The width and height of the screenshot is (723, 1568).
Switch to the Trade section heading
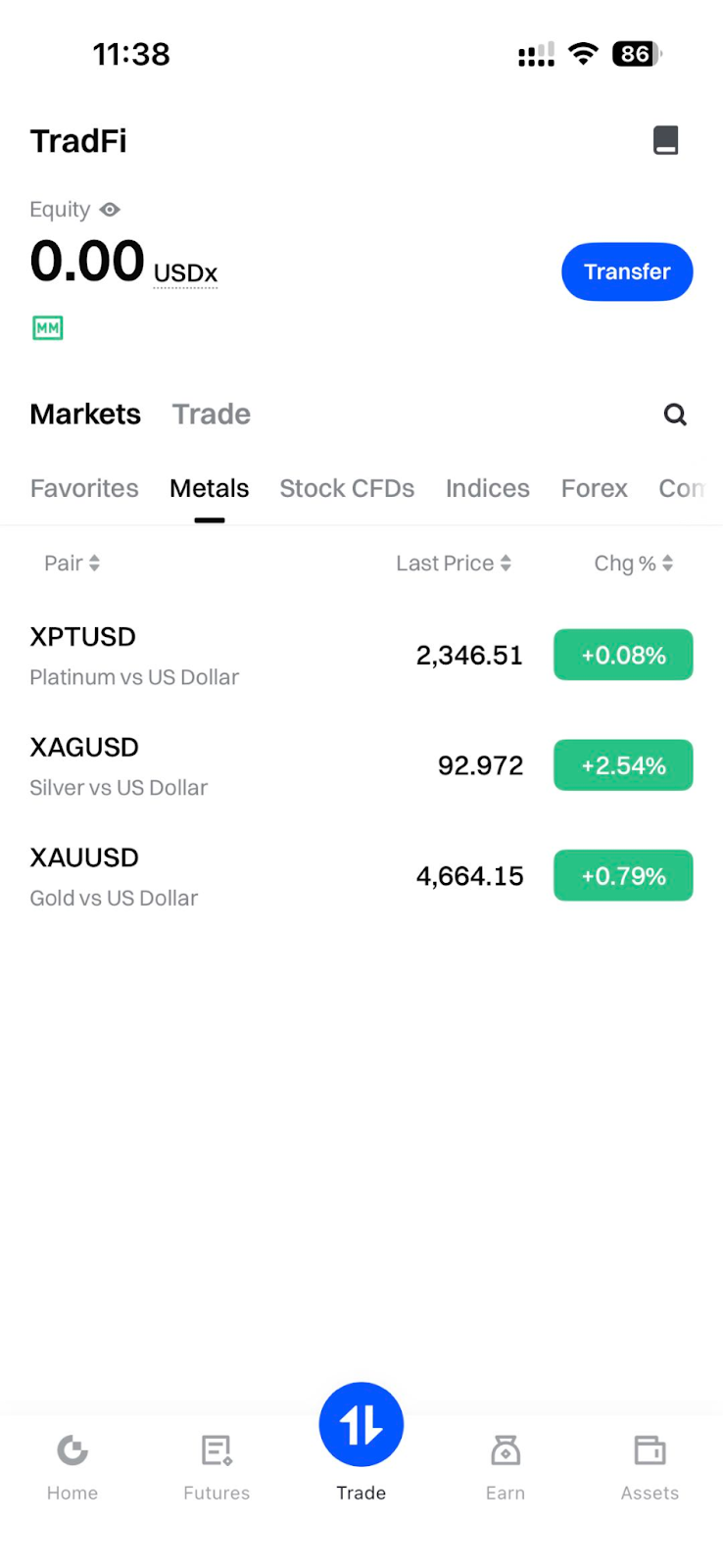212,415
